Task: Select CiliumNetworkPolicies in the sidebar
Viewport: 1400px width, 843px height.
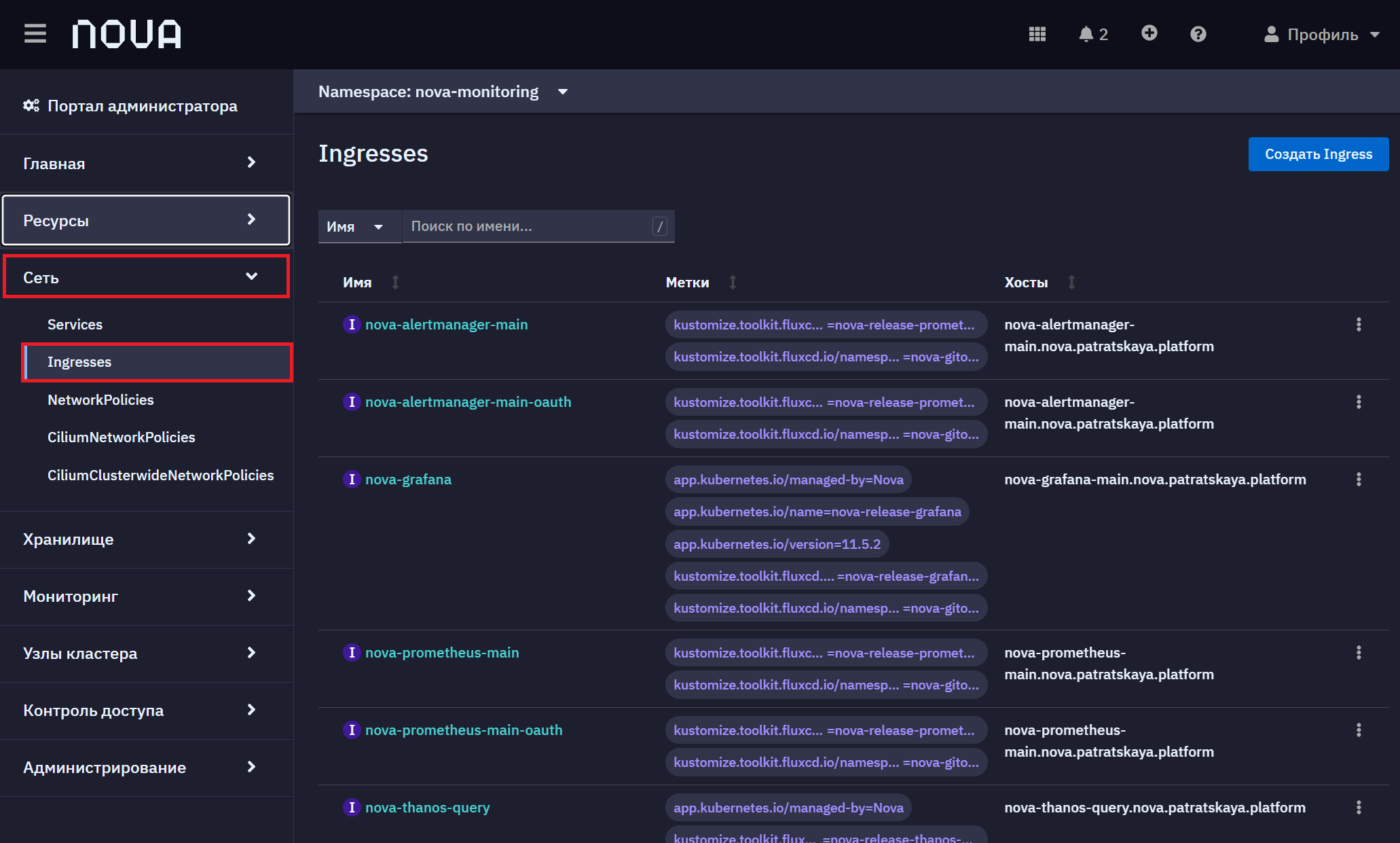Action: pyautogui.click(x=121, y=437)
